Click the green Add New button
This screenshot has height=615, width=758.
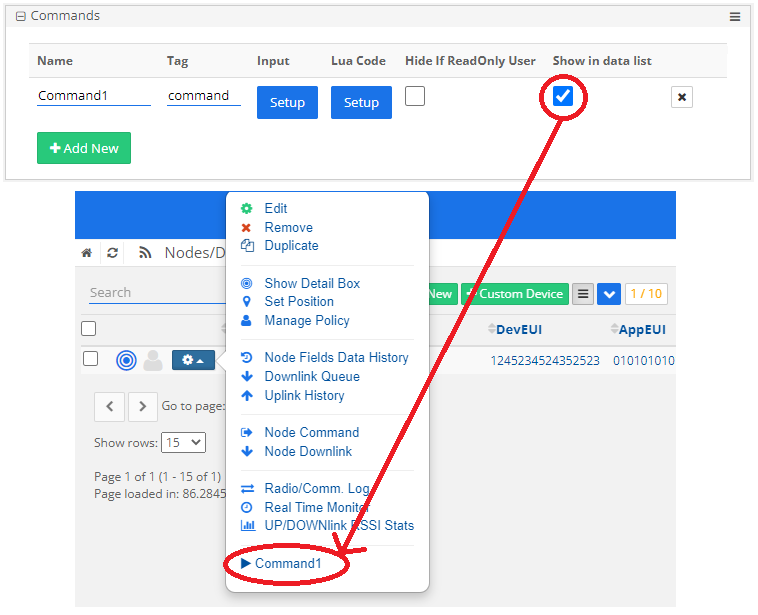[84, 148]
